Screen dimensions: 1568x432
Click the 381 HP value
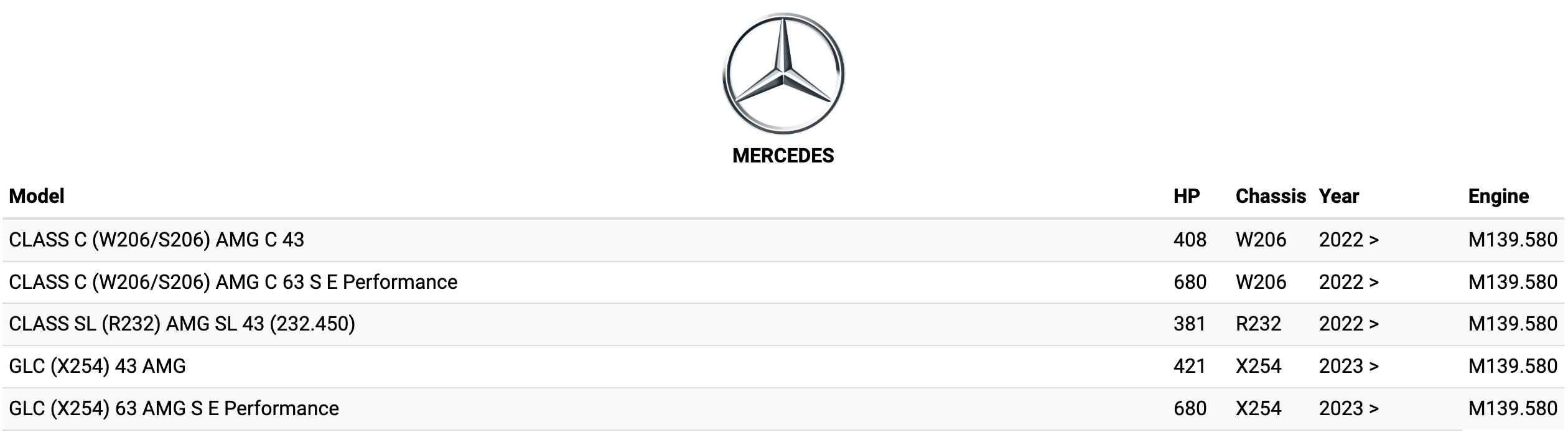[x=1189, y=324]
